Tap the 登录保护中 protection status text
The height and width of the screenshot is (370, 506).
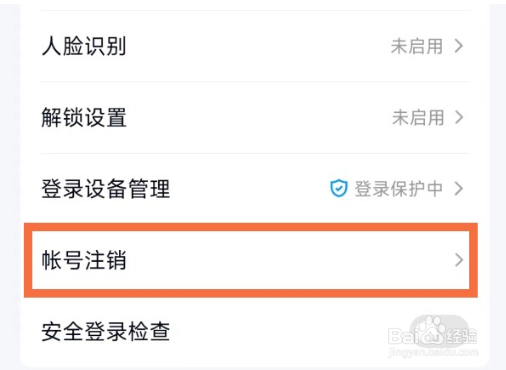399,189
